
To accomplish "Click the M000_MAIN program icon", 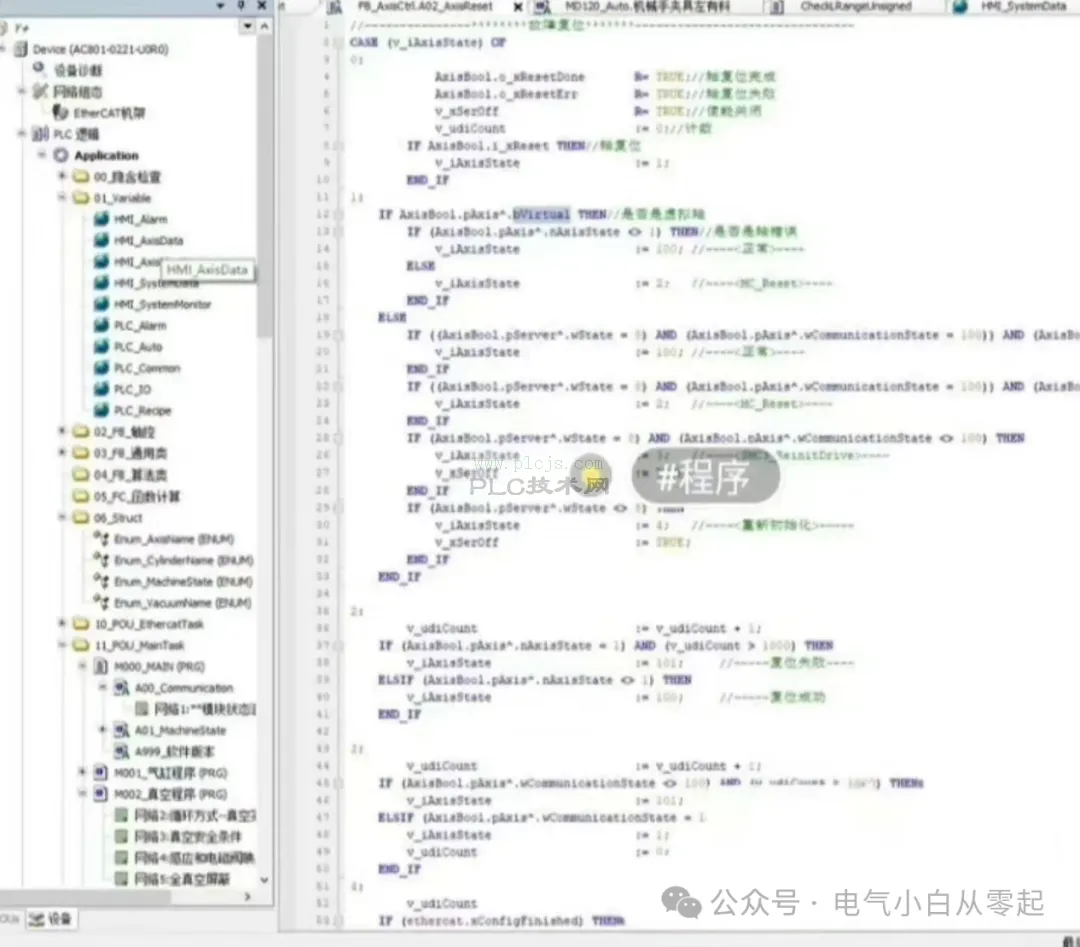I will pyautogui.click(x=101, y=666).
